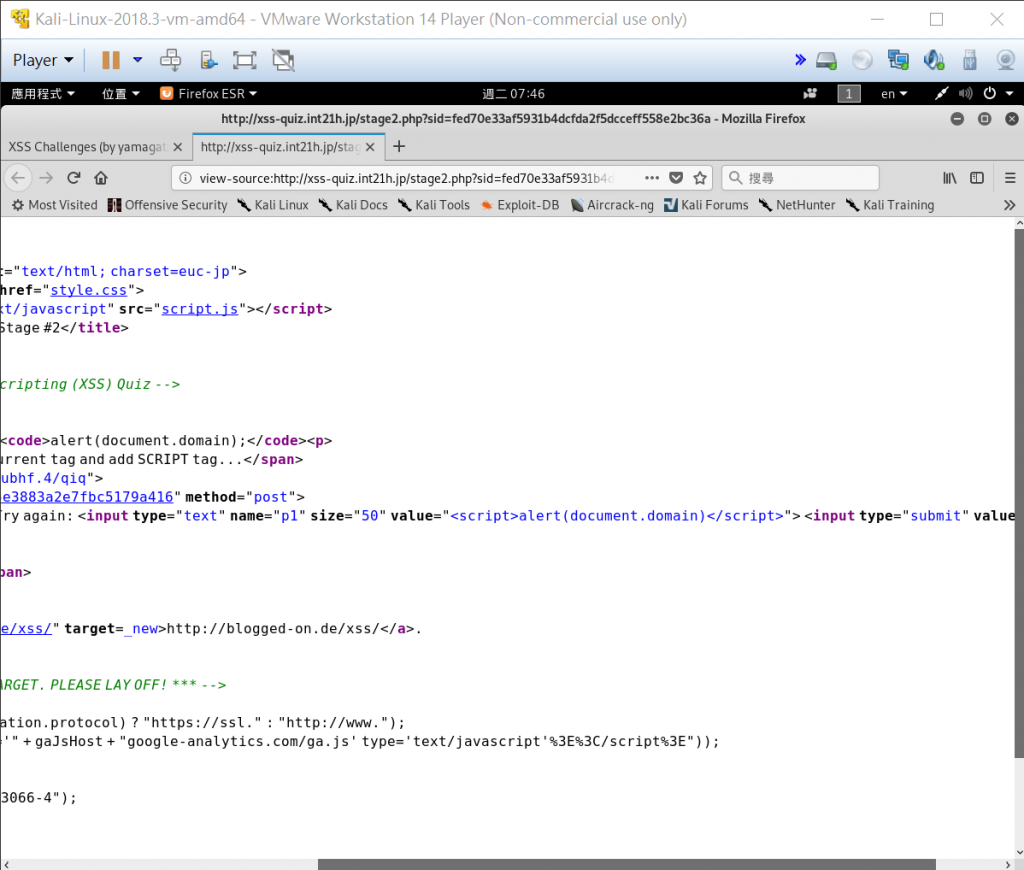Open Offensive Security bookmark
This screenshot has width=1024, height=870.
[x=167, y=205]
